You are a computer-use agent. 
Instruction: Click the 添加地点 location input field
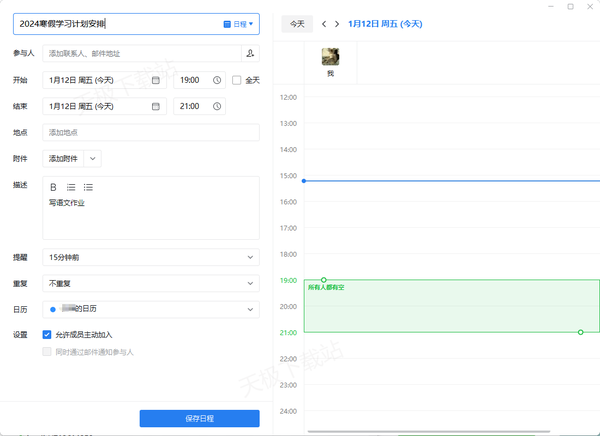tap(151, 132)
